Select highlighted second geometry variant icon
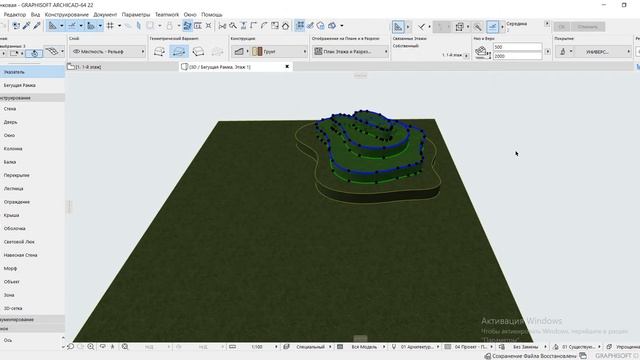 (x=178, y=51)
